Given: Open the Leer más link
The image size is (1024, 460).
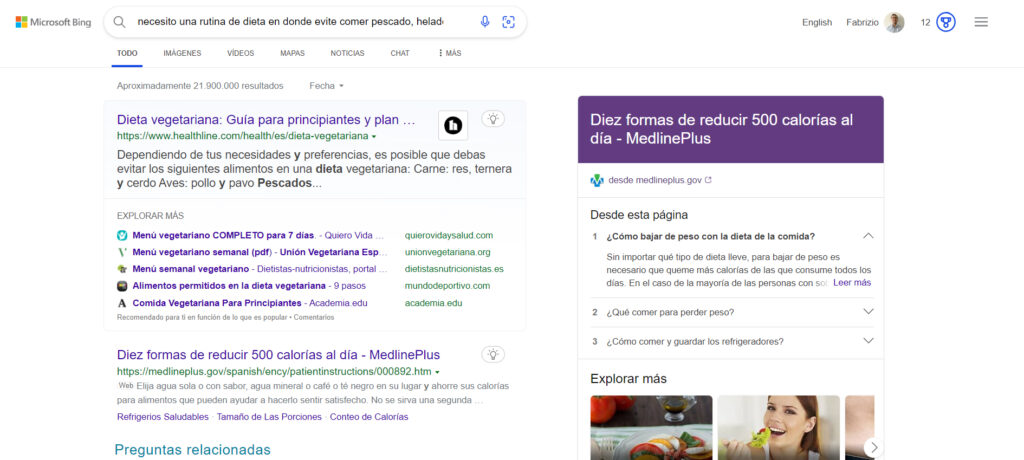Looking at the screenshot, I should (x=851, y=283).
